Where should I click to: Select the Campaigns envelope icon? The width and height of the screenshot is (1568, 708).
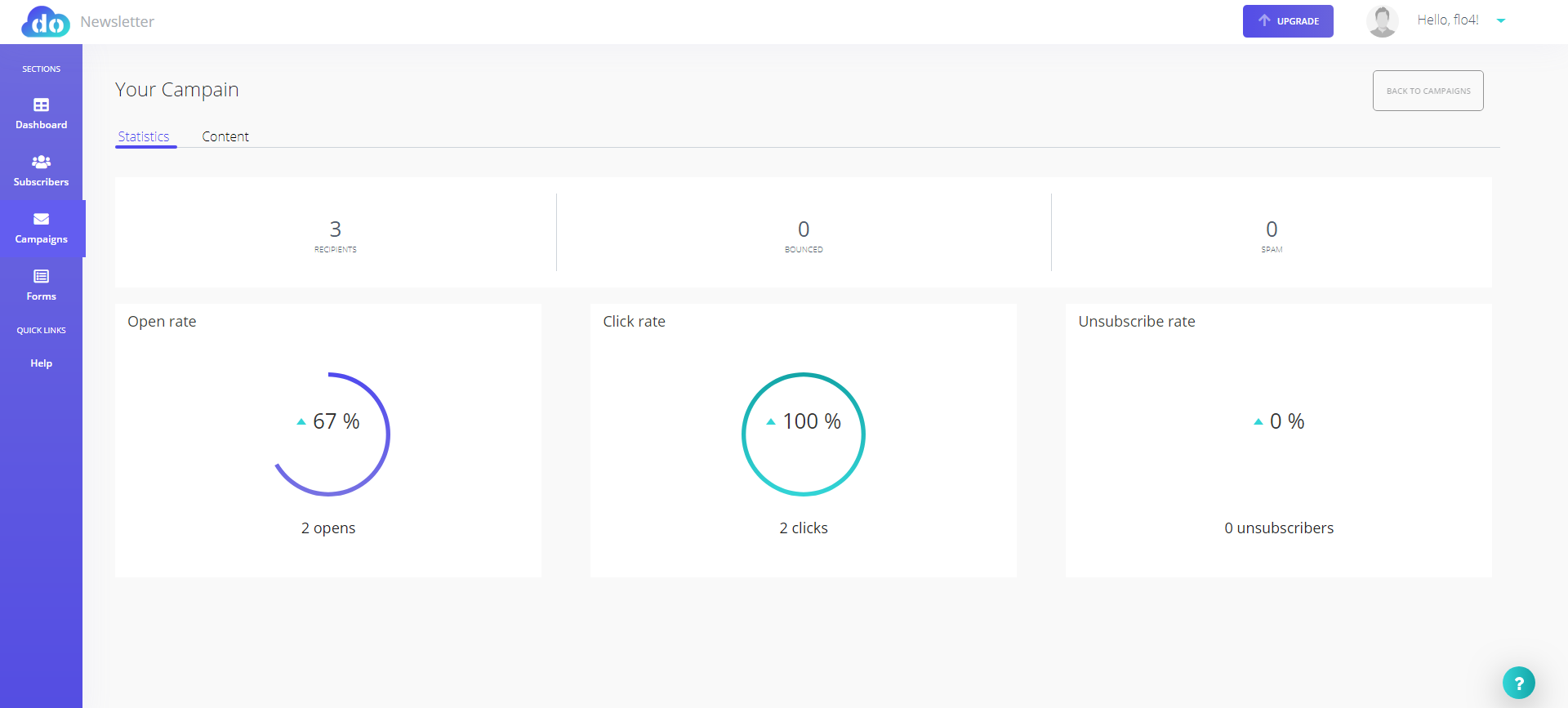pos(41,219)
